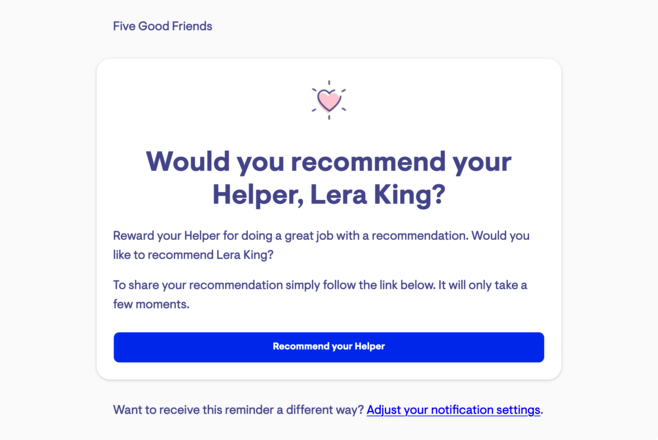Viewport: 658px width, 440px height.
Task: Click the glowing pink heart icon
Action: coord(329,100)
